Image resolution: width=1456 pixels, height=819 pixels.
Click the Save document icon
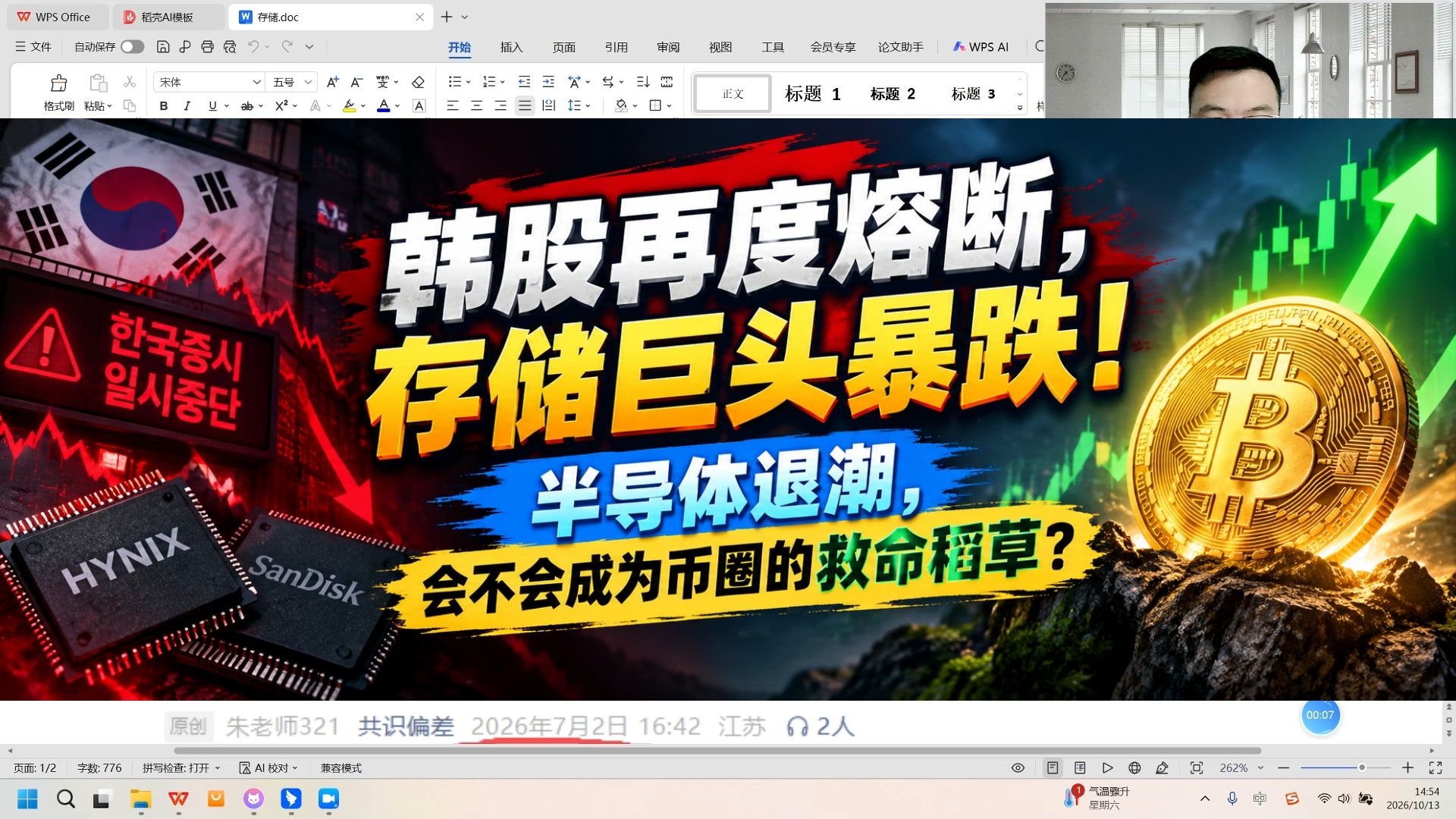pos(162,47)
